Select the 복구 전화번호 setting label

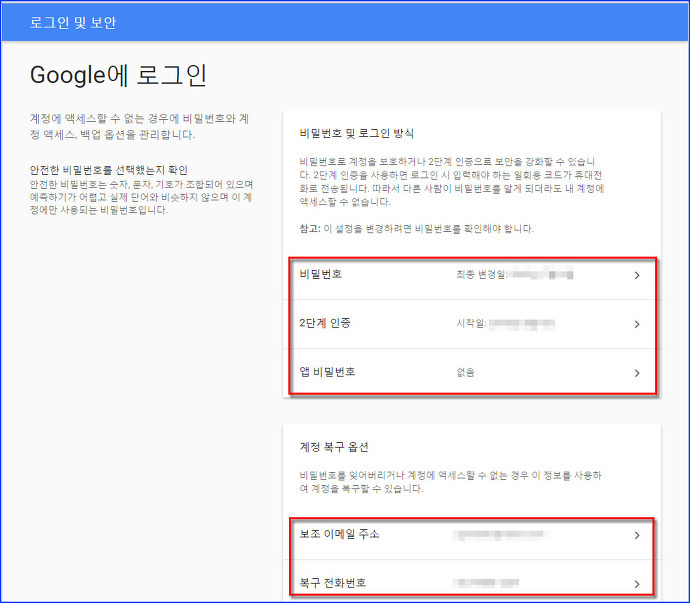tap(333, 583)
